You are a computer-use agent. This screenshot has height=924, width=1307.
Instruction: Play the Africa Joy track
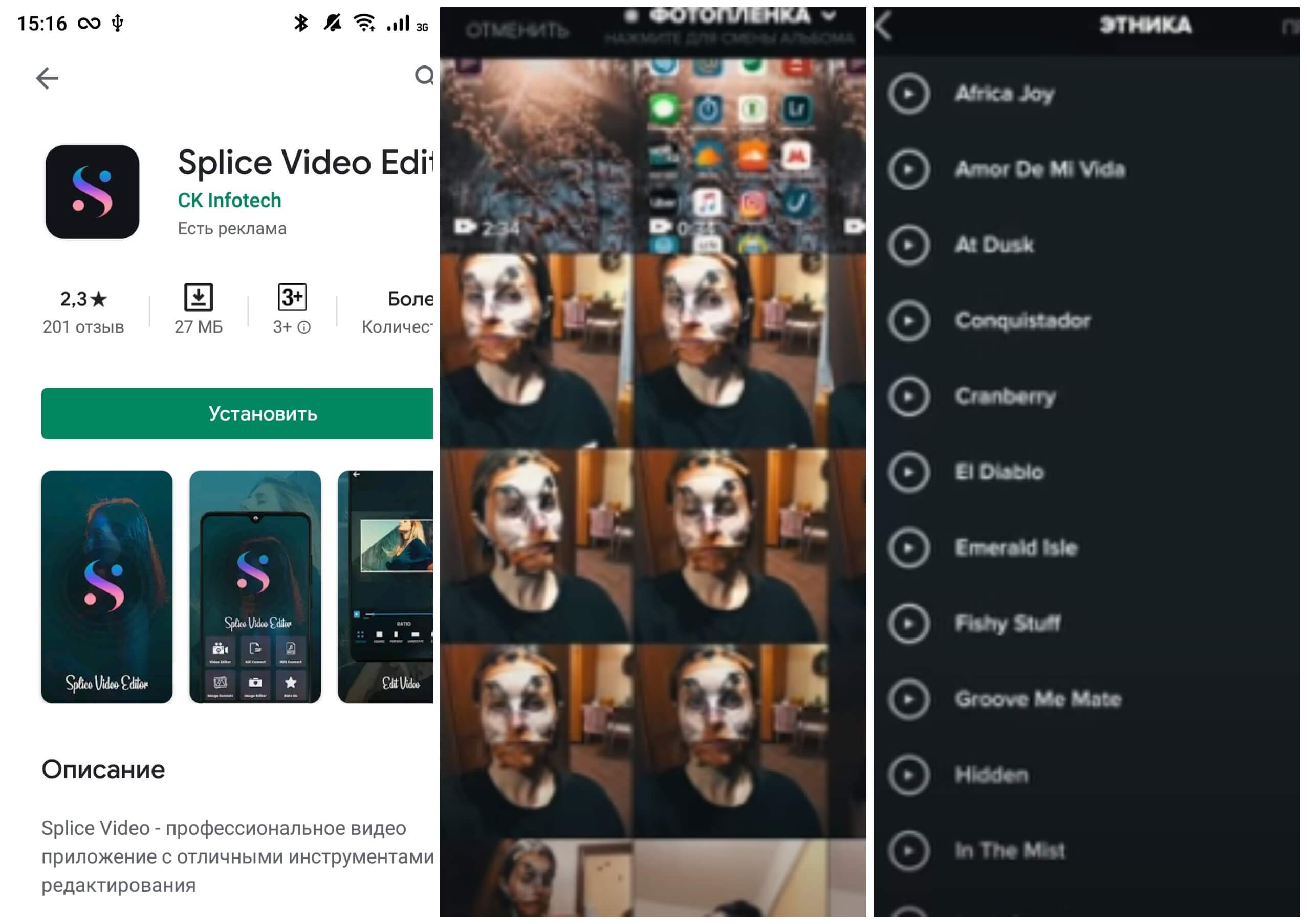point(909,93)
